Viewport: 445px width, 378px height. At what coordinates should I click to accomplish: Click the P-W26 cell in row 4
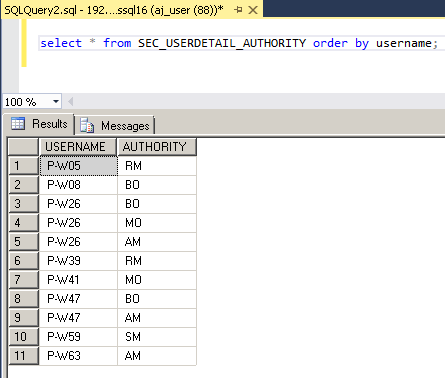click(78, 223)
